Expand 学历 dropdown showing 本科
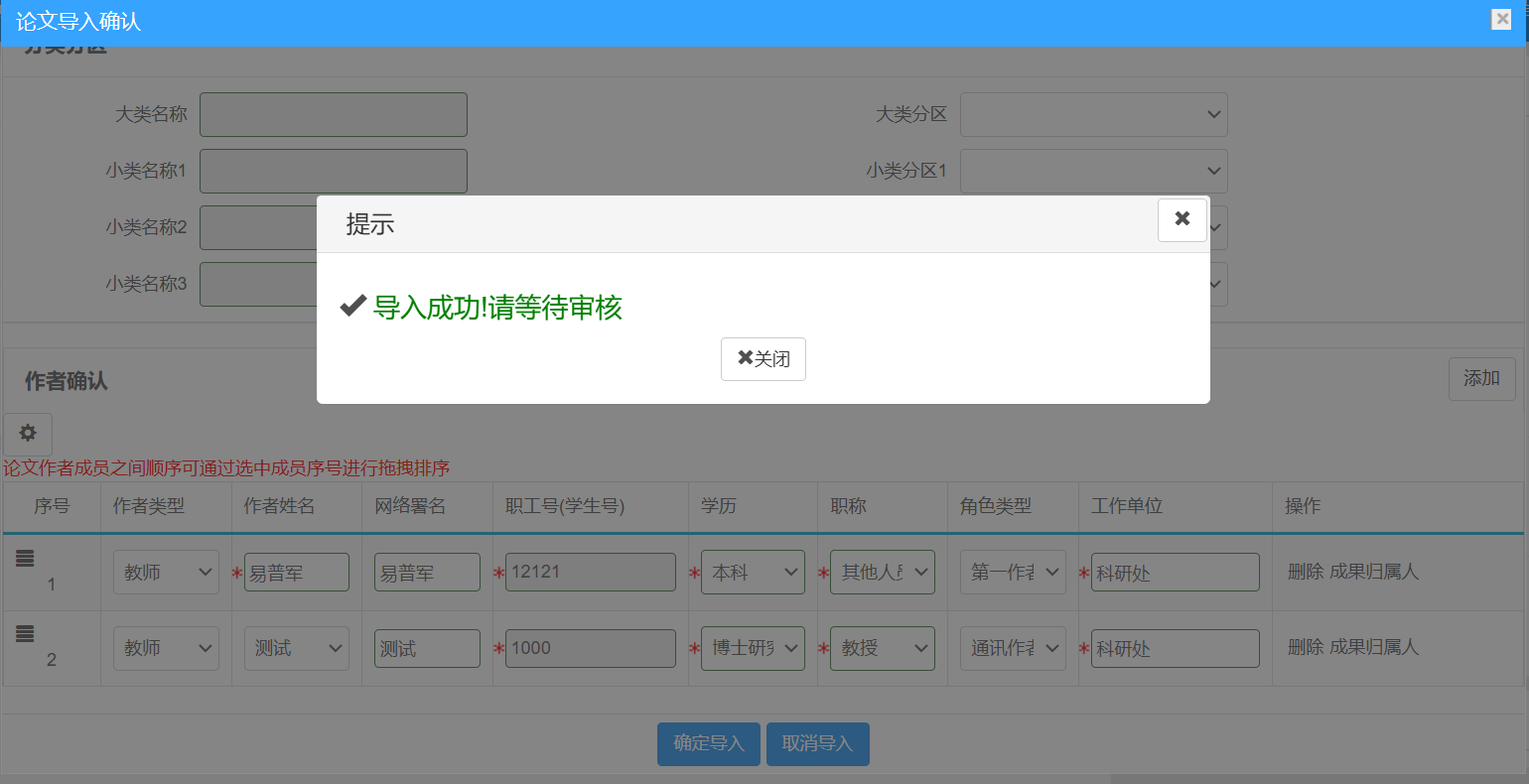This screenshot has height=784, width=1529. coord(753,573)
